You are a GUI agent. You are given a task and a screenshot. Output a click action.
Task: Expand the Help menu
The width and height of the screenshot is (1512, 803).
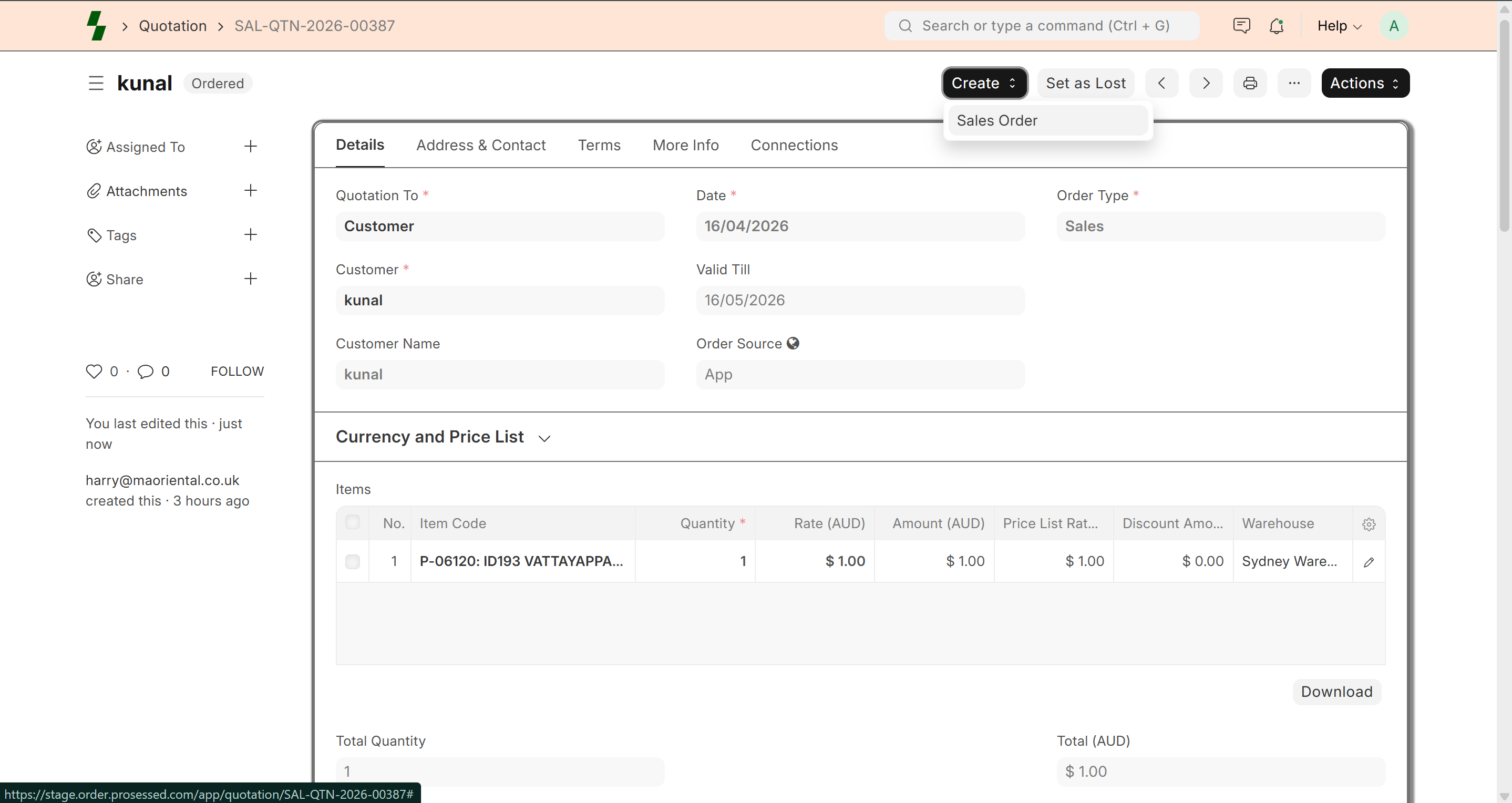(1339, 26)
